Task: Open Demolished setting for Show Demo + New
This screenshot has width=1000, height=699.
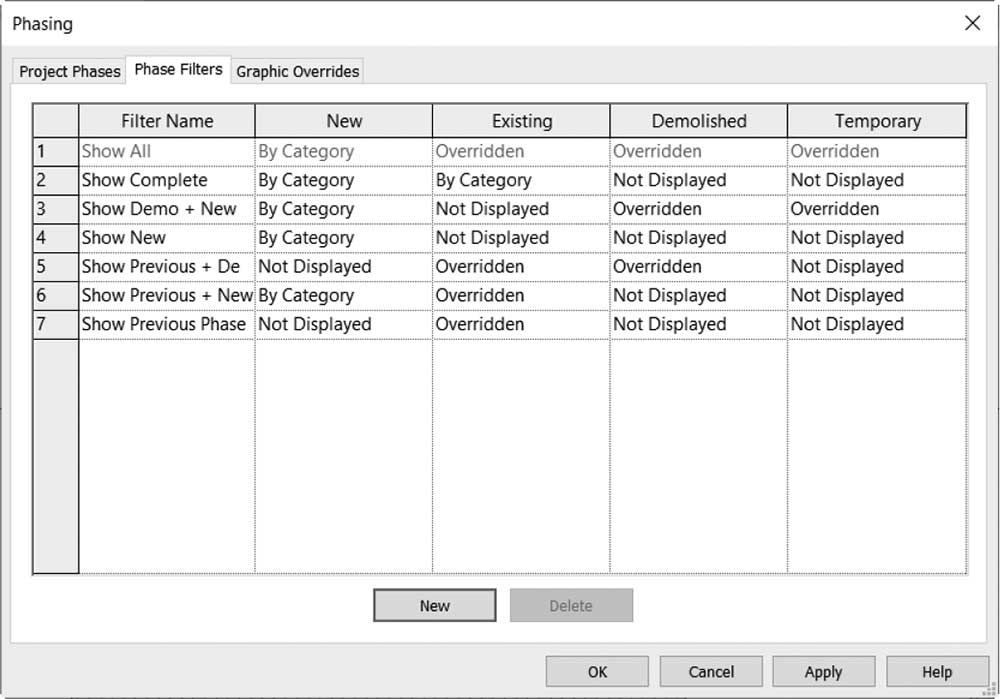Action: pyautogui.click(x=699, y=209)
